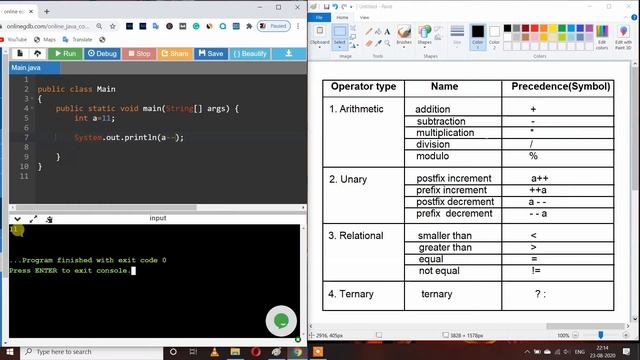Select Color 2 background box
Image resolution: width=640 pixels, height=360 pixels.
(x=494, y=37)
